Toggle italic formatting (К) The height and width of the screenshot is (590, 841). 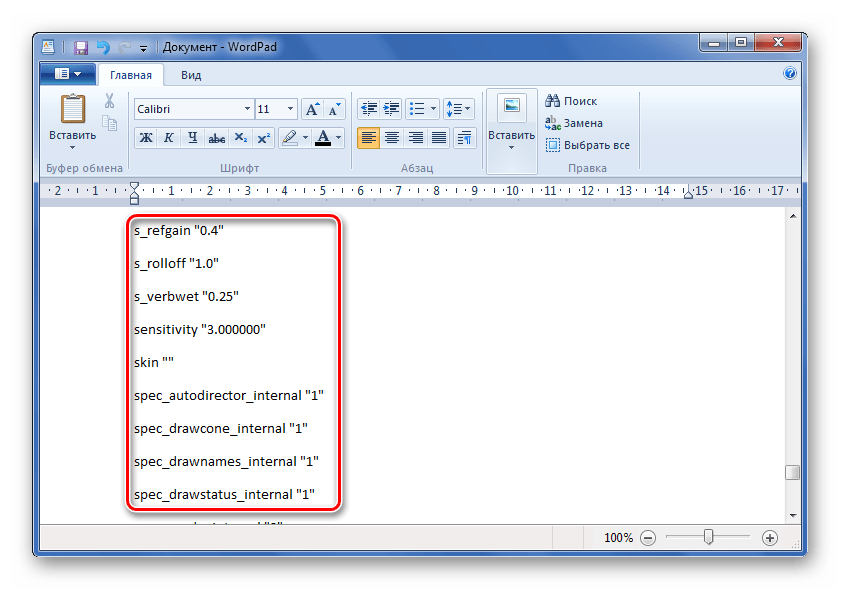click(x=169, y=138)
